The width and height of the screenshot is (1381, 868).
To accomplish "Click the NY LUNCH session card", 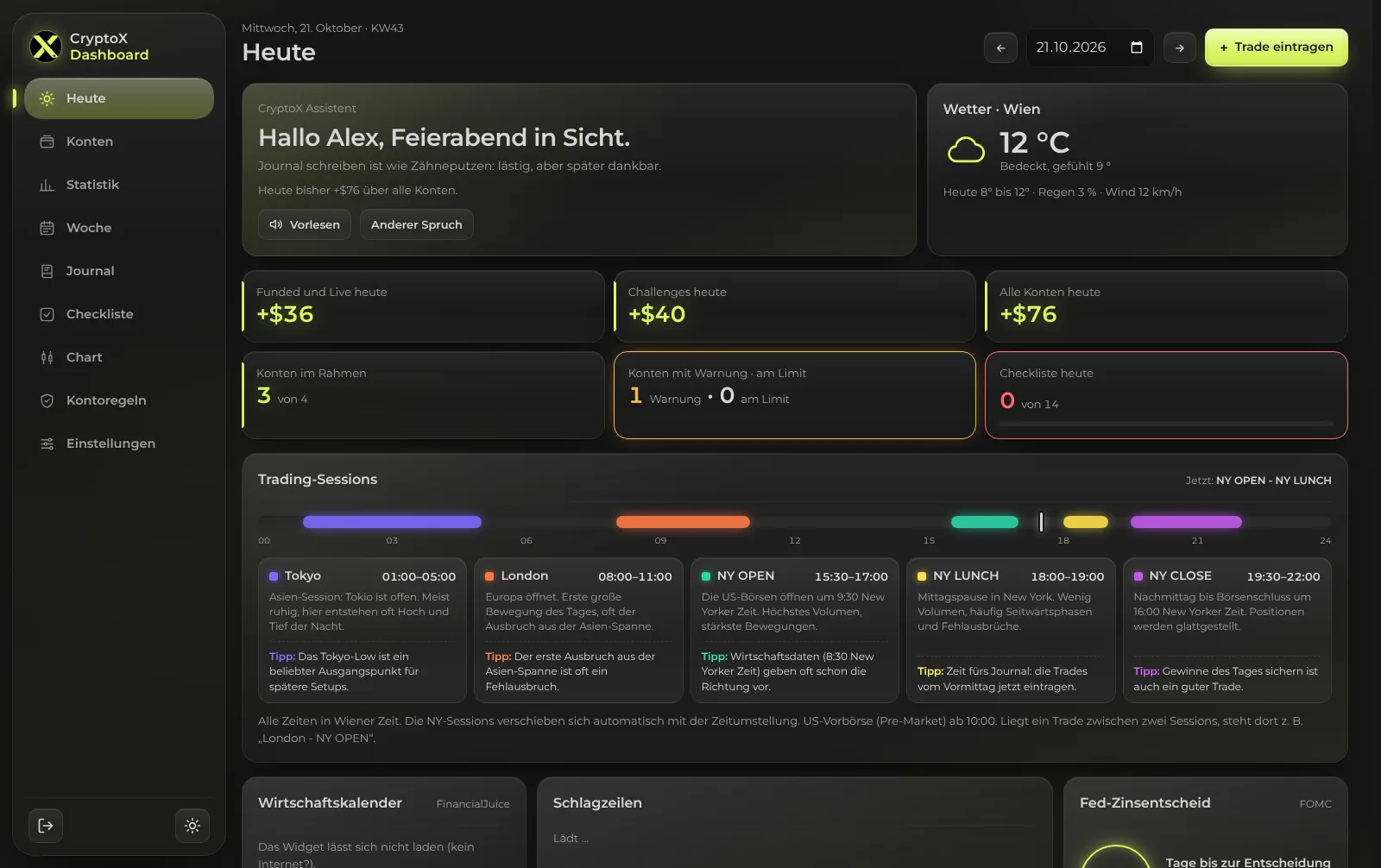I will pyautogui.click(x=1011, y=631).
